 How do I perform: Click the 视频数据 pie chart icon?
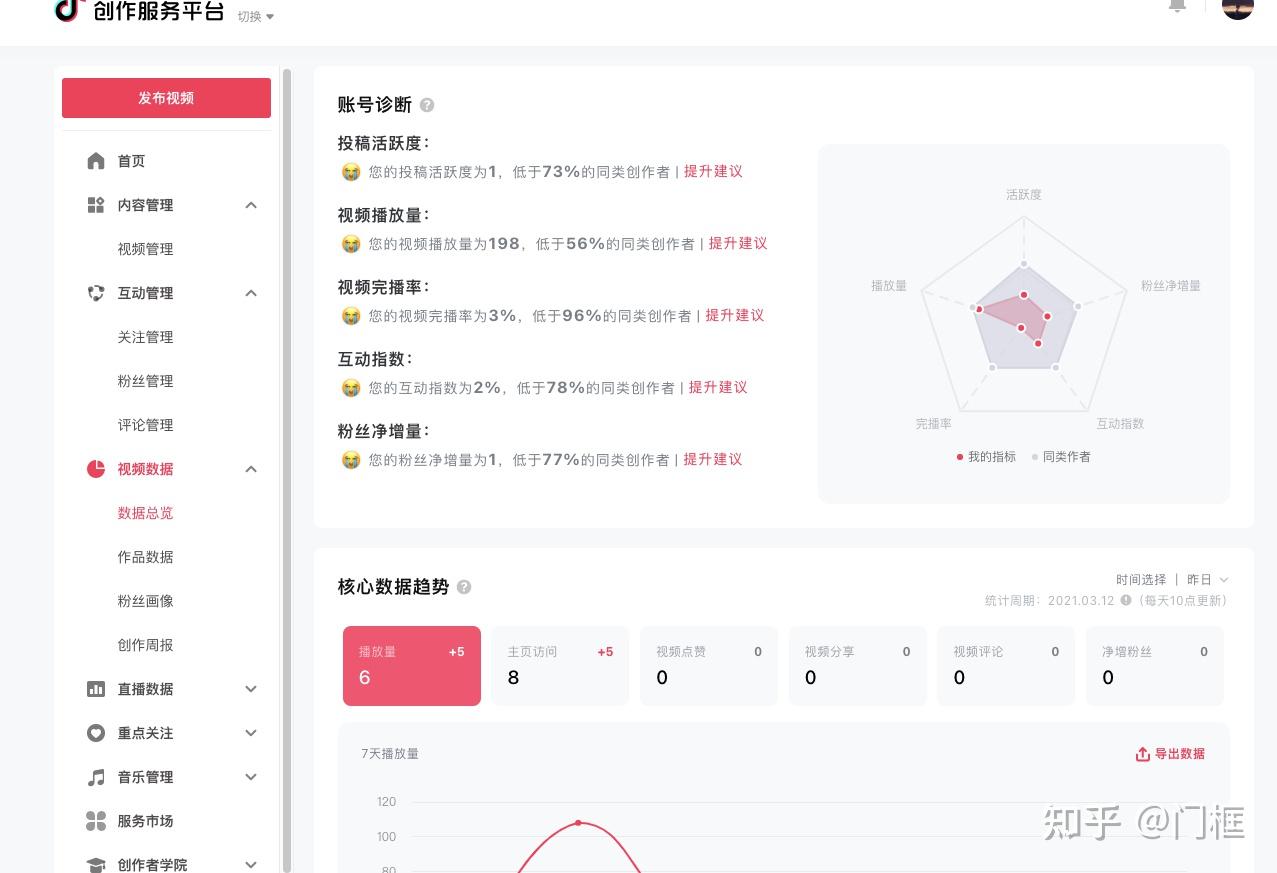click(96, 469)
